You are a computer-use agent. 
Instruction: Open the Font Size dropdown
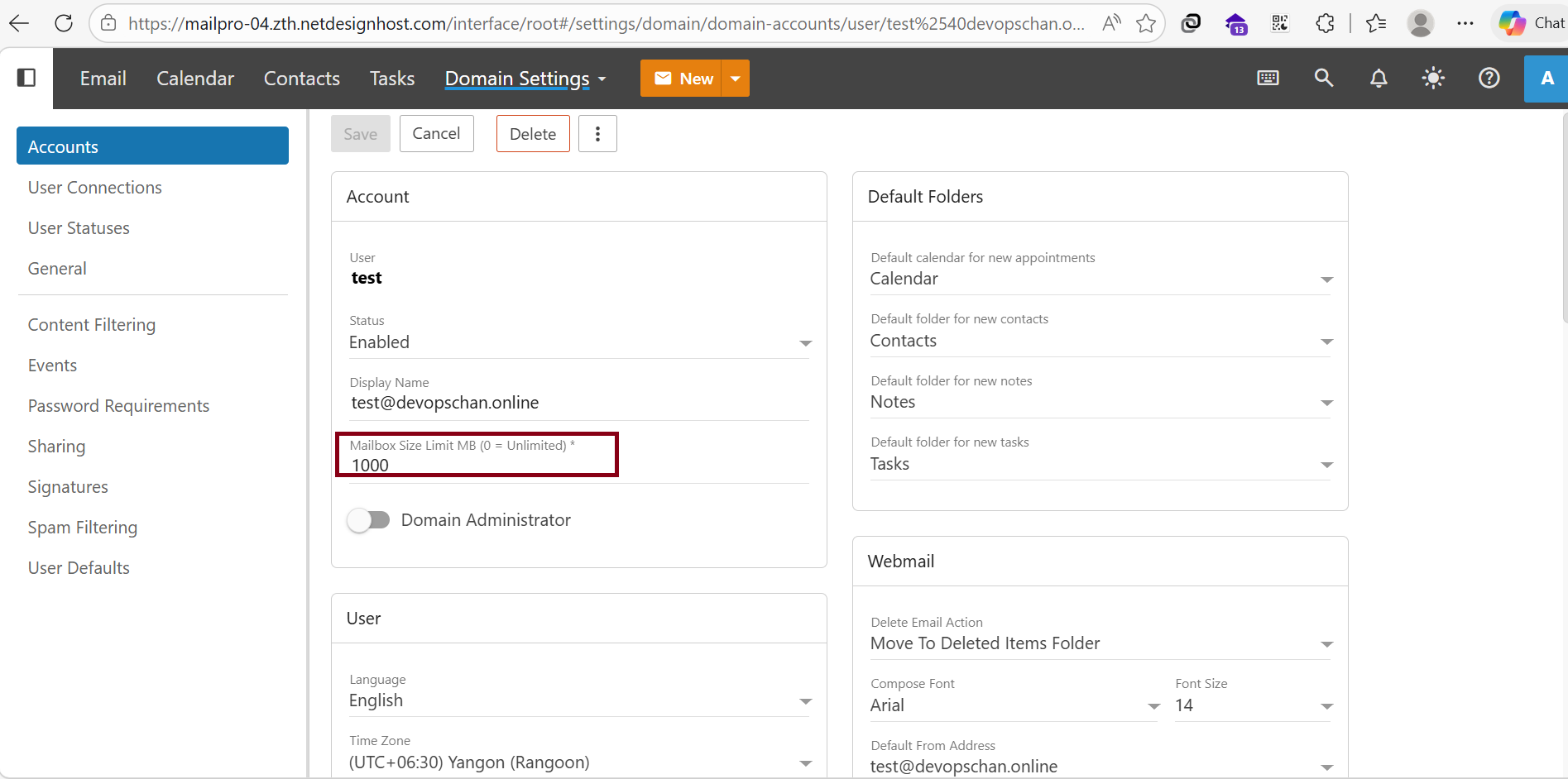pyautogui.click(x=1254, y=705)
